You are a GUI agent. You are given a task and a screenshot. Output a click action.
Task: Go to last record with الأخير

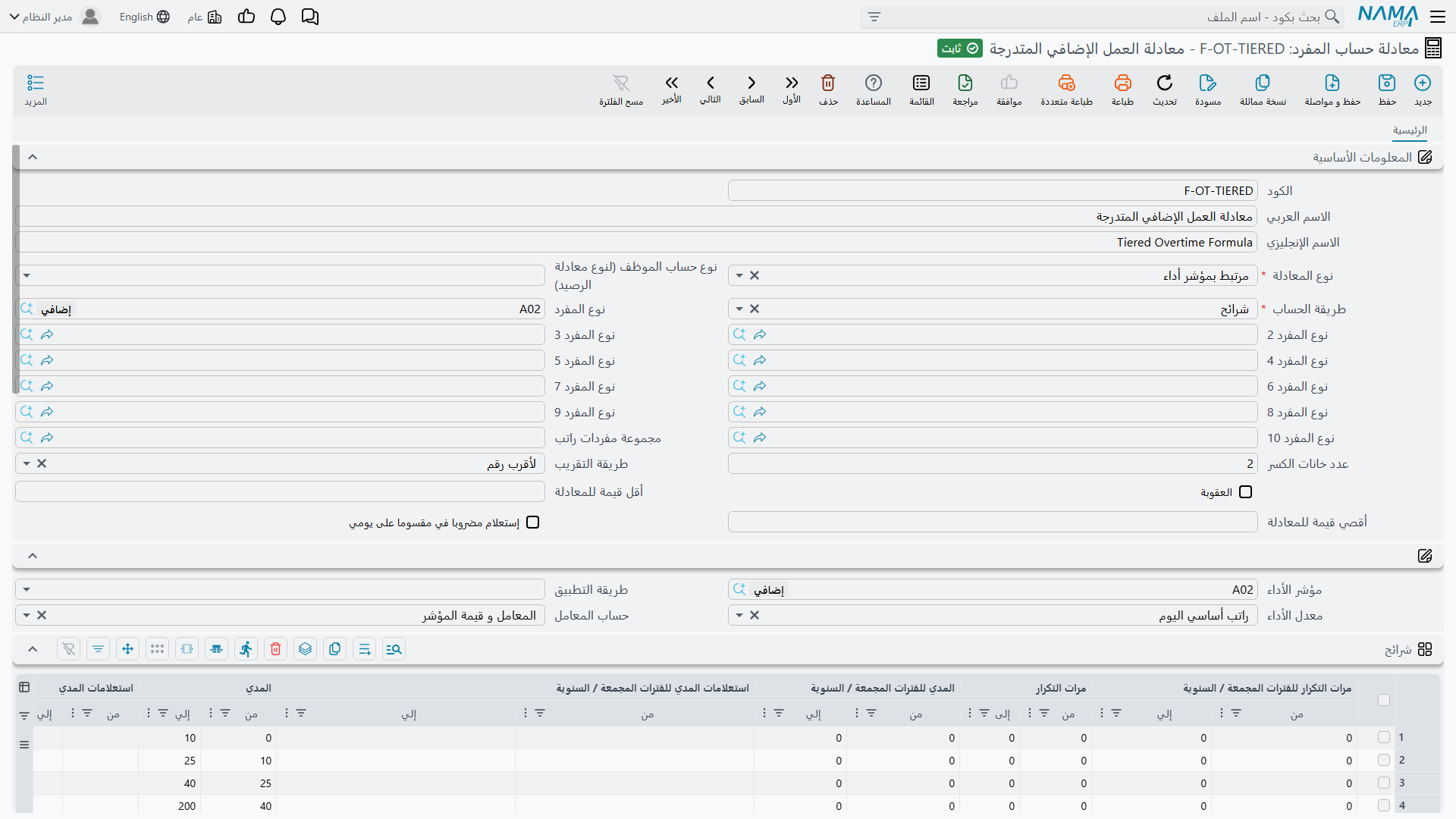click(x=672, y=83)
